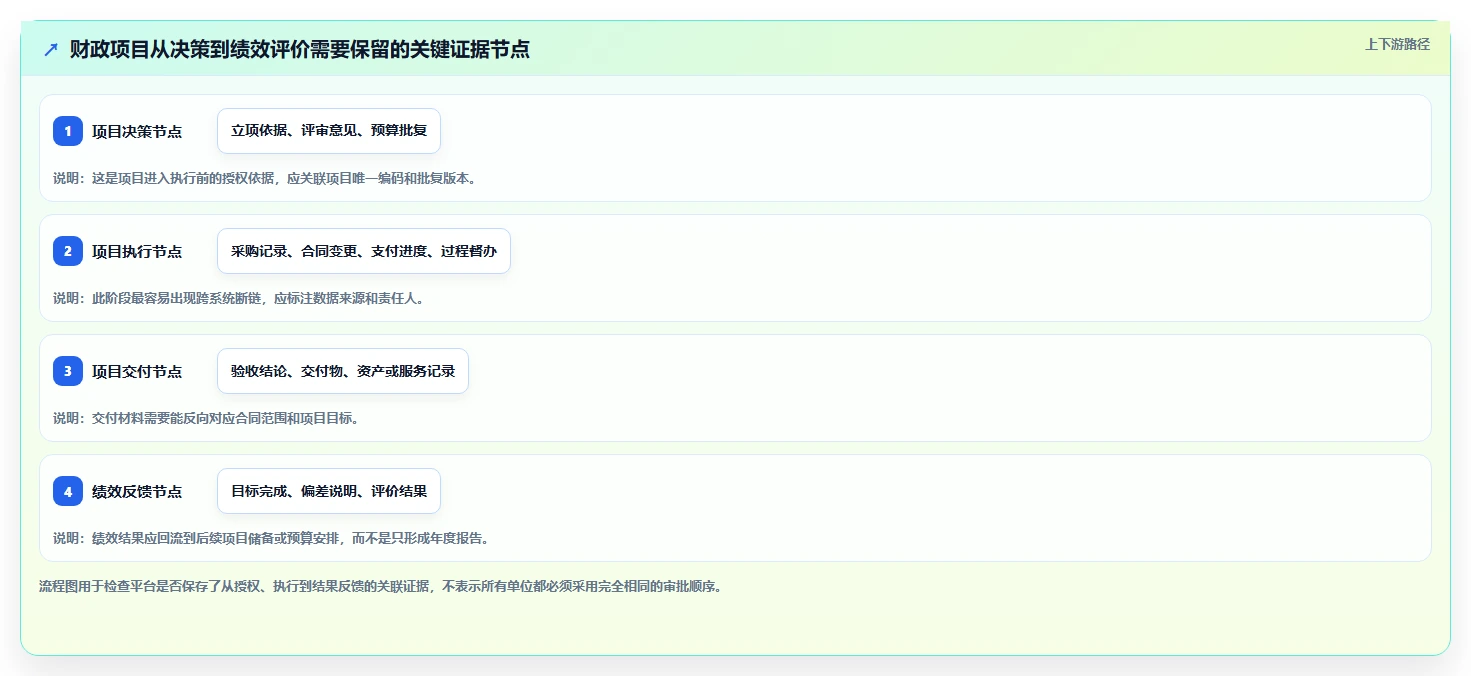The image size is (1471, 676).
Task: Select the 项目交付节点 label
Action: pos(137,371)
